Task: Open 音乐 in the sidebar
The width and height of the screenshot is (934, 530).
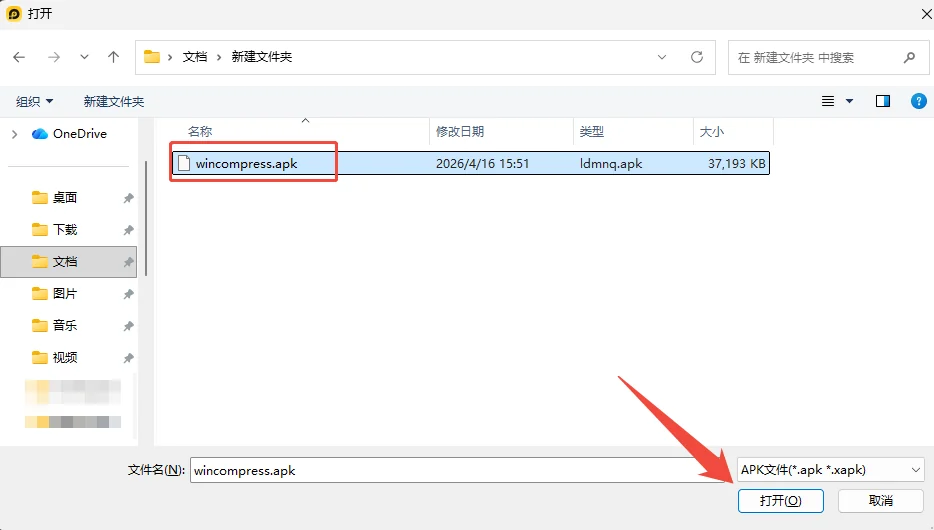Action: coord(64,325)
